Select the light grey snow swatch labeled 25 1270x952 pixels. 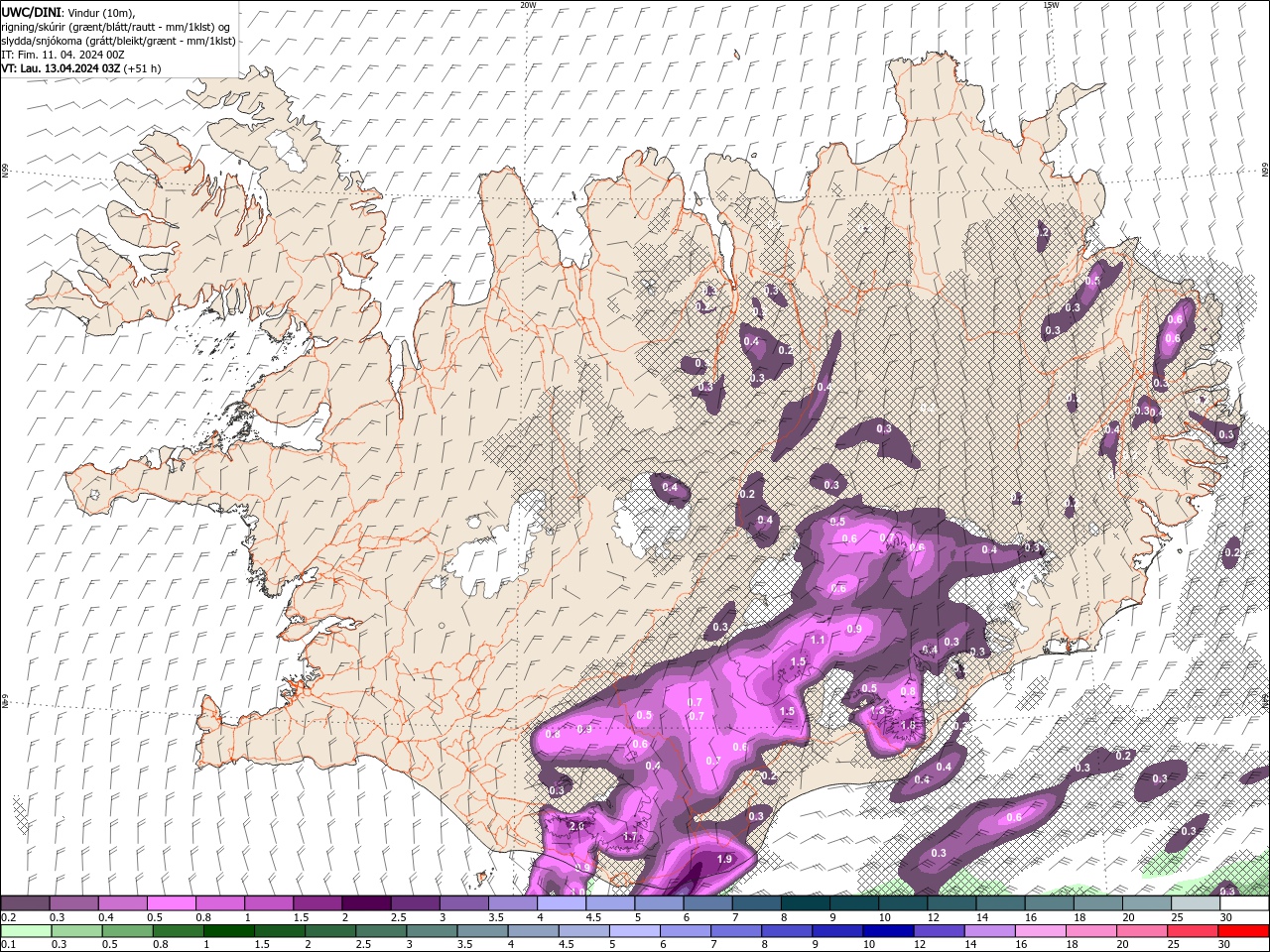coord(1196,903)
